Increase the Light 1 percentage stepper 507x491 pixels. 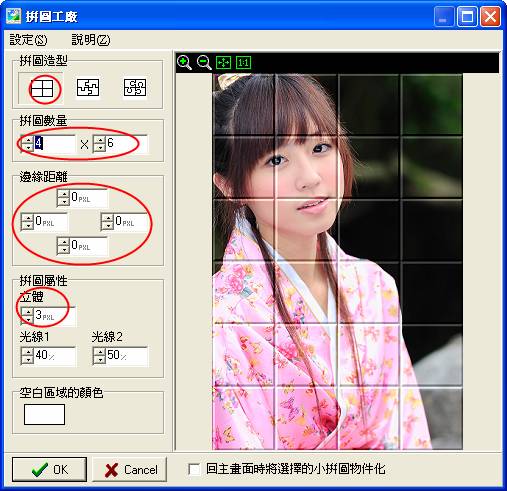point(27,352)
